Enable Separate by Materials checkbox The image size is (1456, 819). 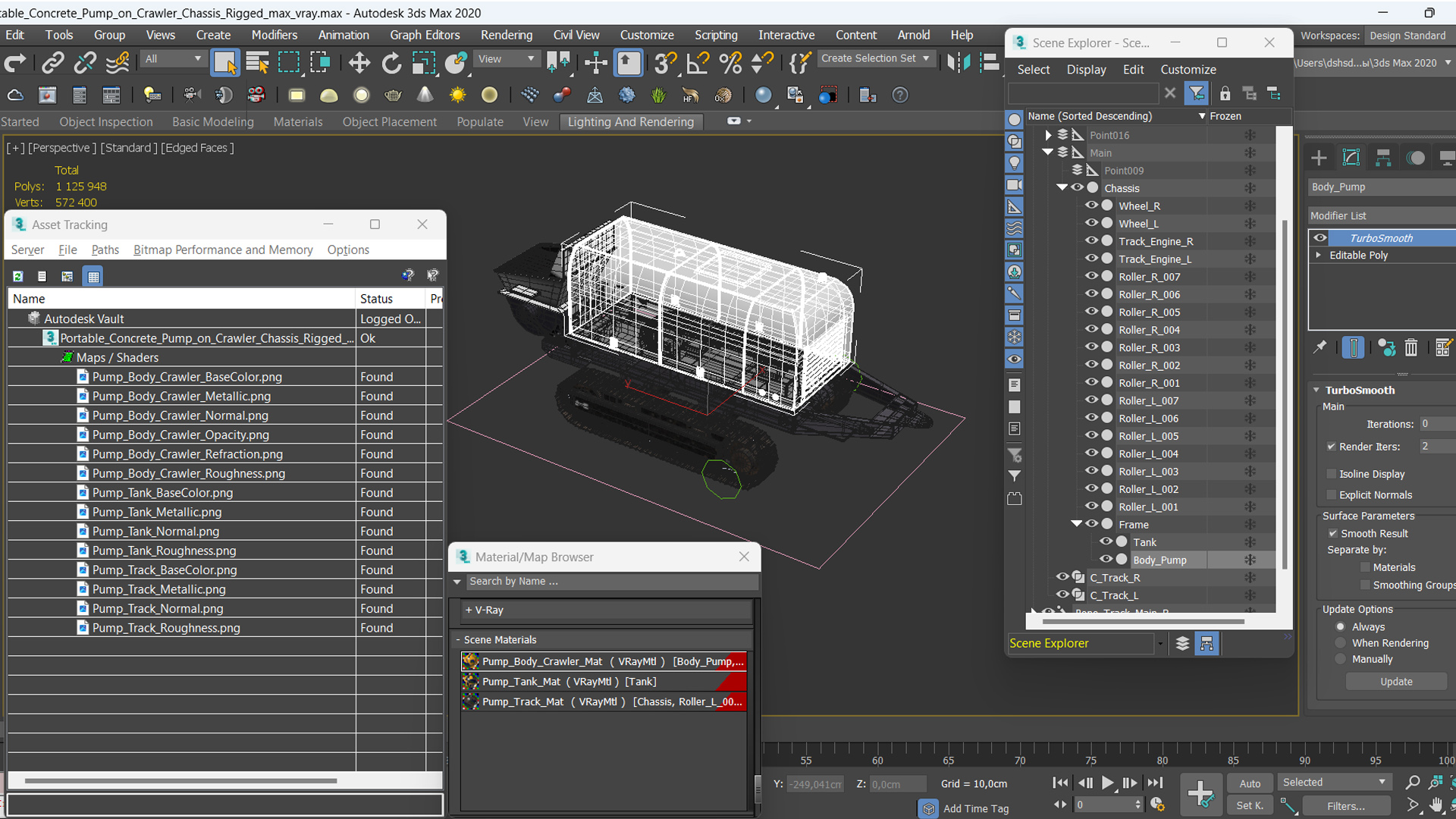[1365, 567]
